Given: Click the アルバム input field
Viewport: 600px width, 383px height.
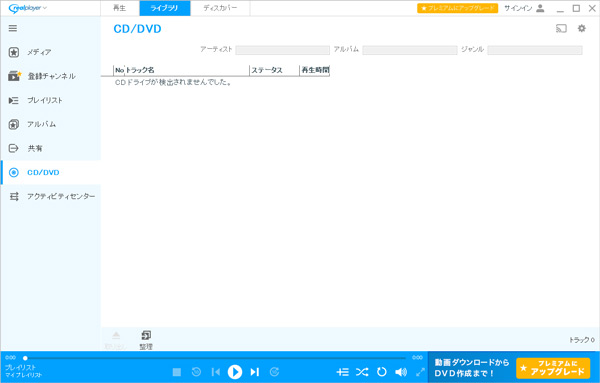Looking at the screenshot, I should (x=410, y=50).
